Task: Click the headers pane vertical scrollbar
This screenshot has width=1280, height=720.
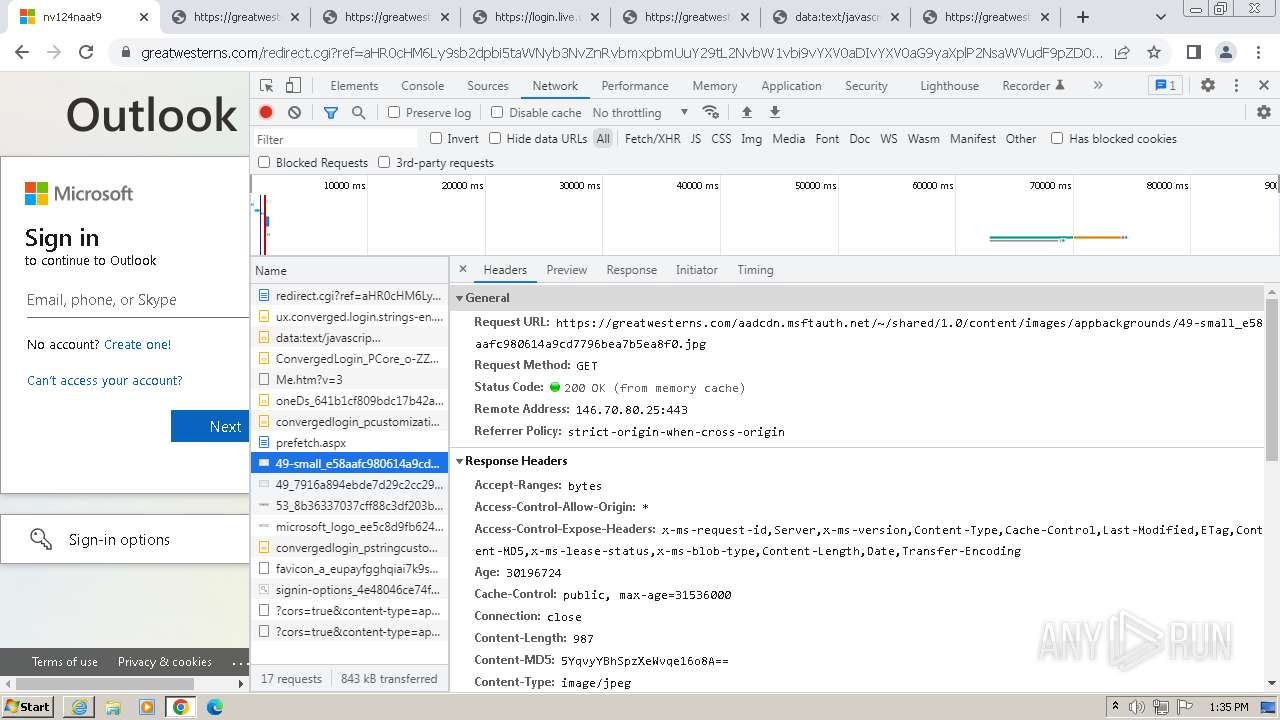Action: pyautogui.click(x=1272, y=380)
